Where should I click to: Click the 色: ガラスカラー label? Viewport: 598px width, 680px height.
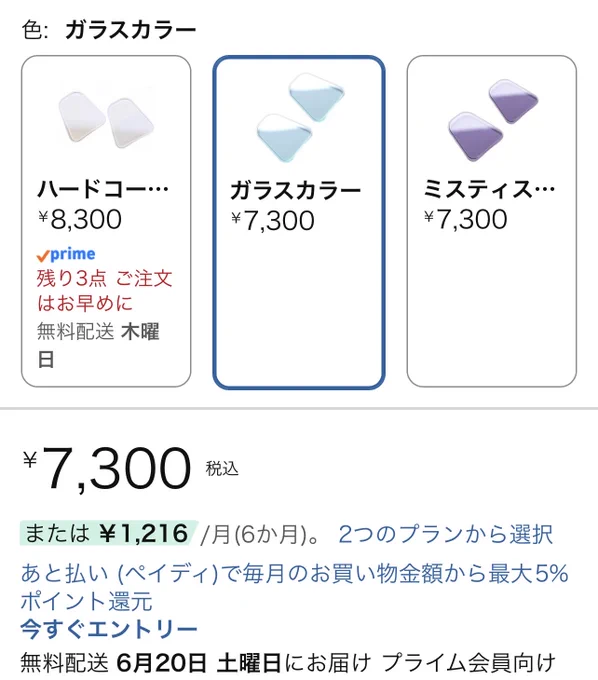[109, 30]
